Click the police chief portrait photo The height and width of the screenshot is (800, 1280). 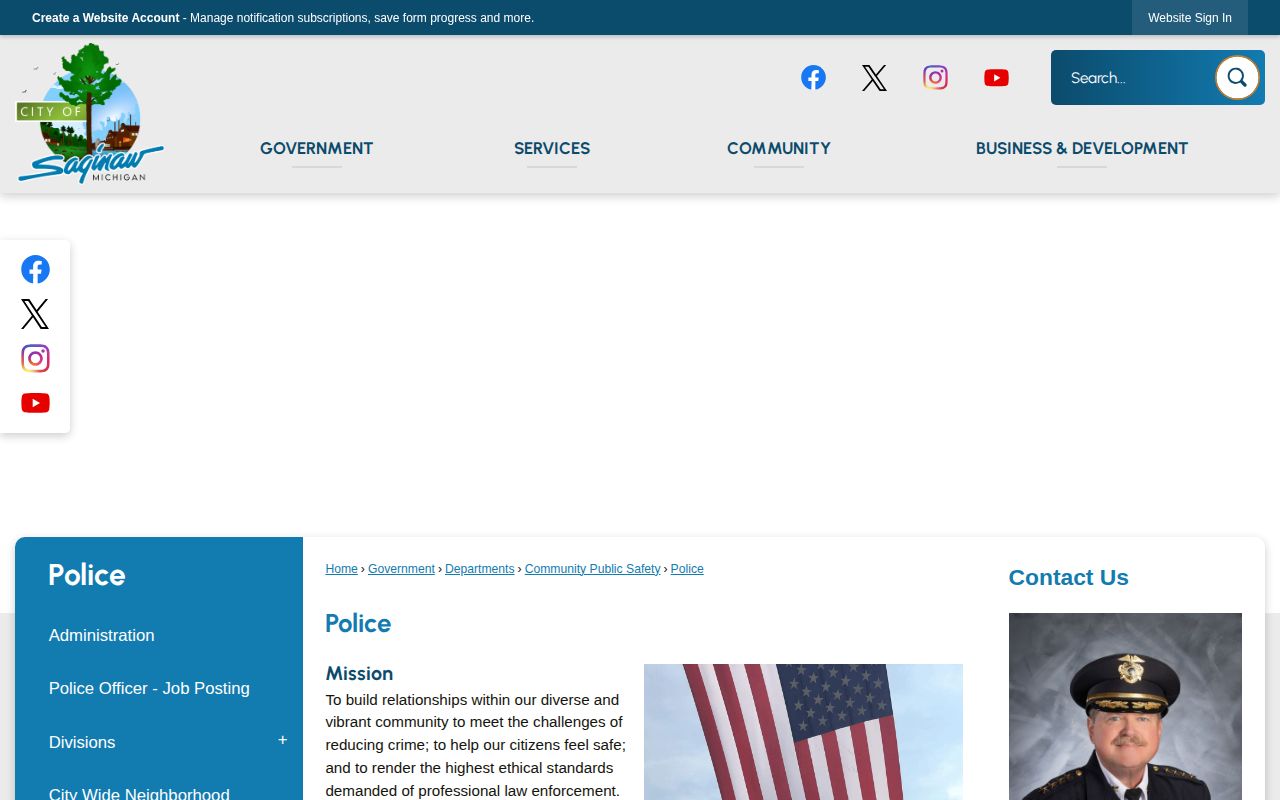tap(1125, 706)
